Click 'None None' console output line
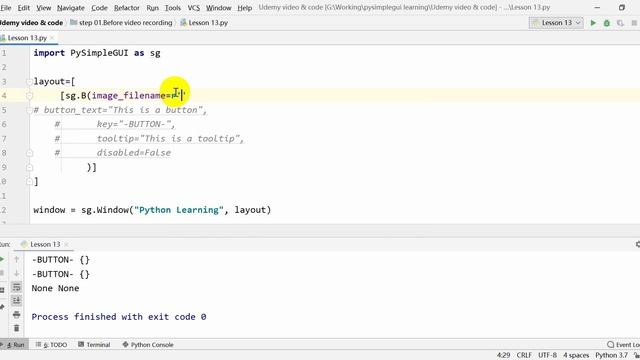The width and height of the screenshot is (640, 360). point(55,288)
